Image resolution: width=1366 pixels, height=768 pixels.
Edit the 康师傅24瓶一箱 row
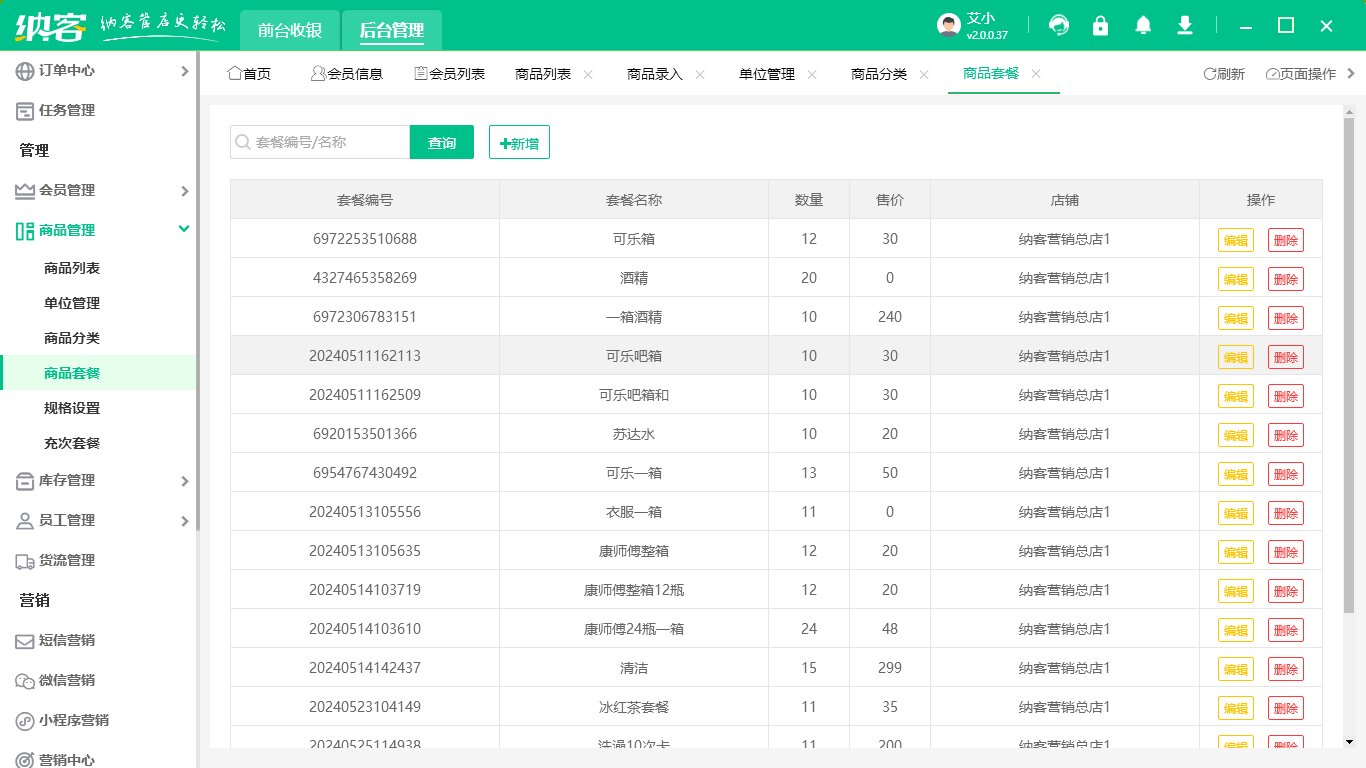[x=1236, y=630]
